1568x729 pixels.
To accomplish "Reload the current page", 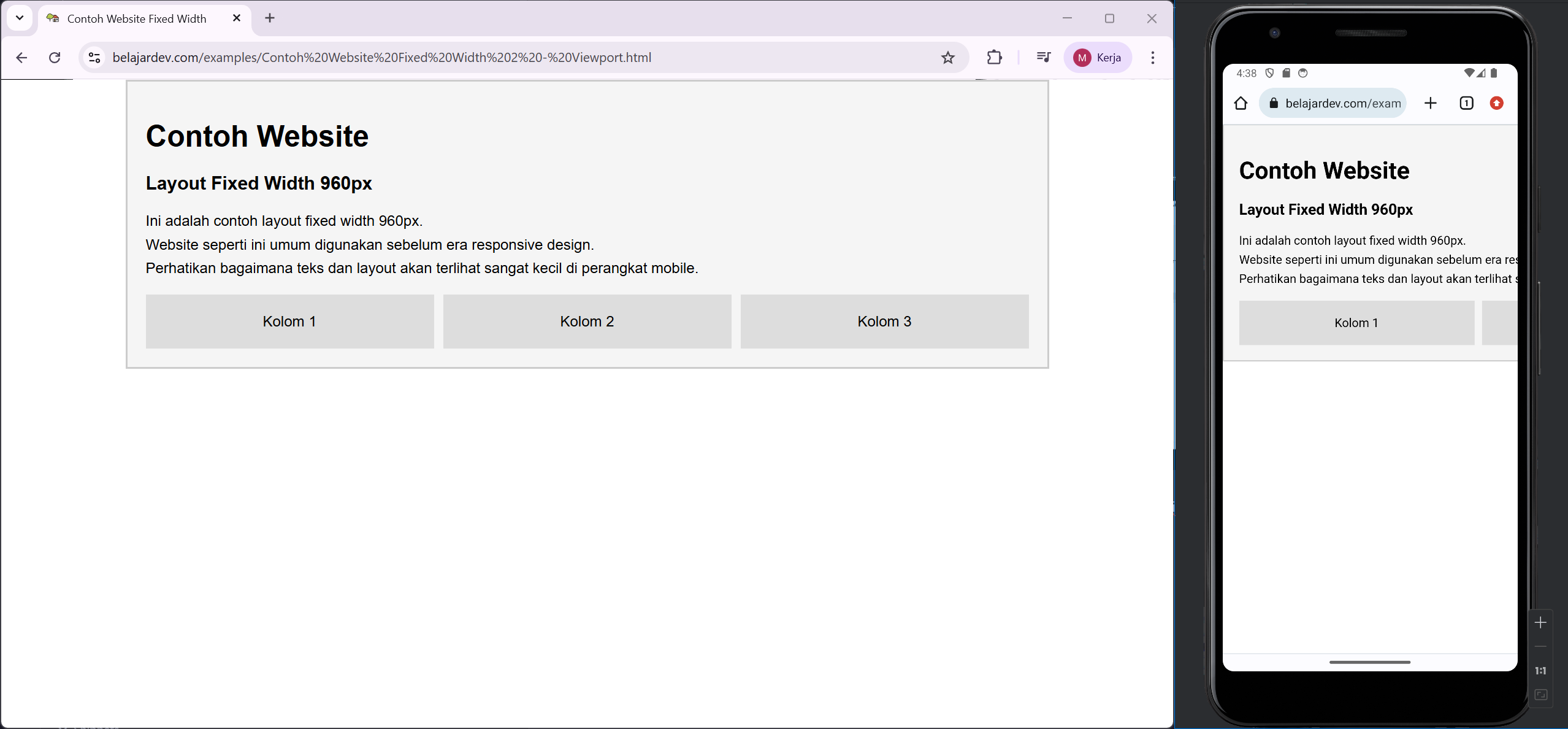I will tap(55, 57).
